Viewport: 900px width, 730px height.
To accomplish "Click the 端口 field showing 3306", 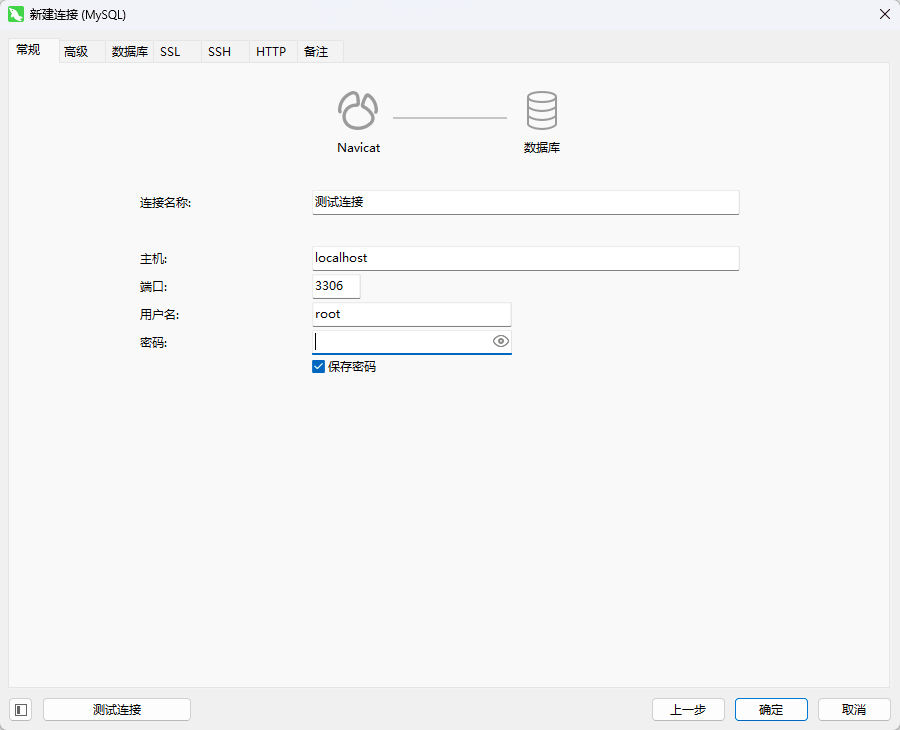I will click(x=336, y=286).
